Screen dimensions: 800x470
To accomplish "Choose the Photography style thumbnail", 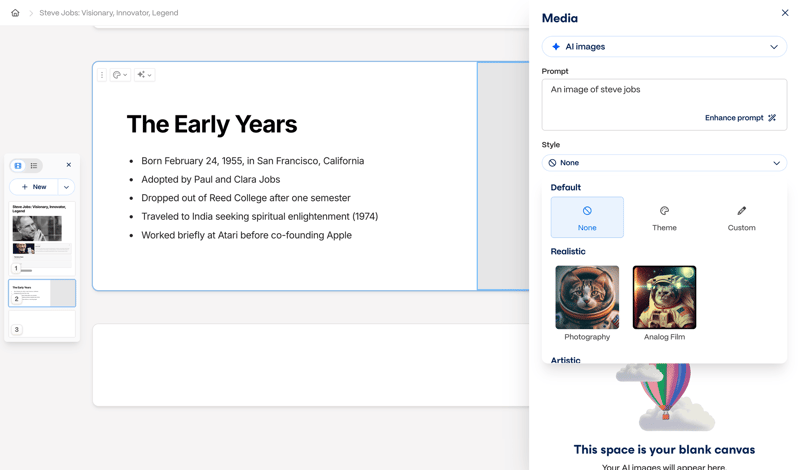I will [x=587, y=298].
